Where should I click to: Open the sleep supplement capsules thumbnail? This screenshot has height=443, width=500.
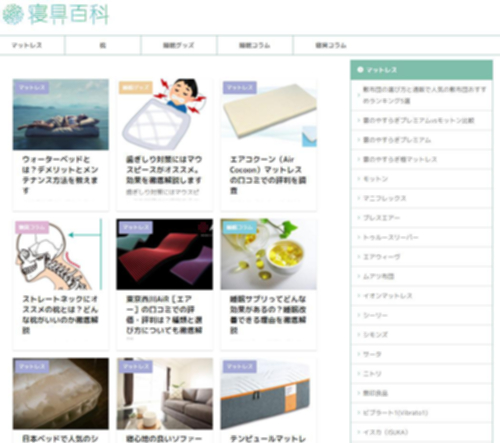coord(269,254)
